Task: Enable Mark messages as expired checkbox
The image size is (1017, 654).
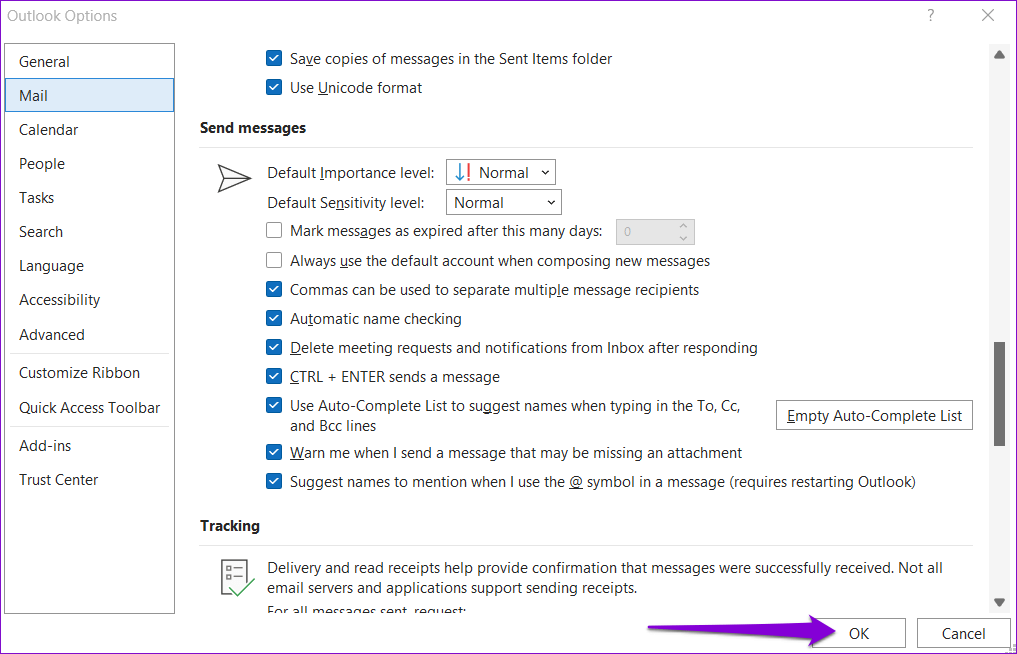Action: click(x=274, y=230)
